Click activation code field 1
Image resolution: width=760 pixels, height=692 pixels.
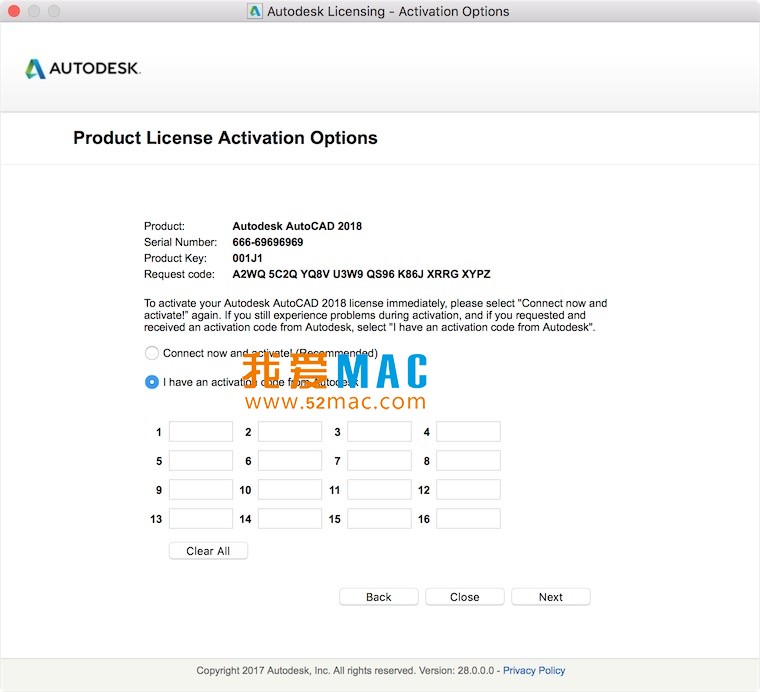201,431
